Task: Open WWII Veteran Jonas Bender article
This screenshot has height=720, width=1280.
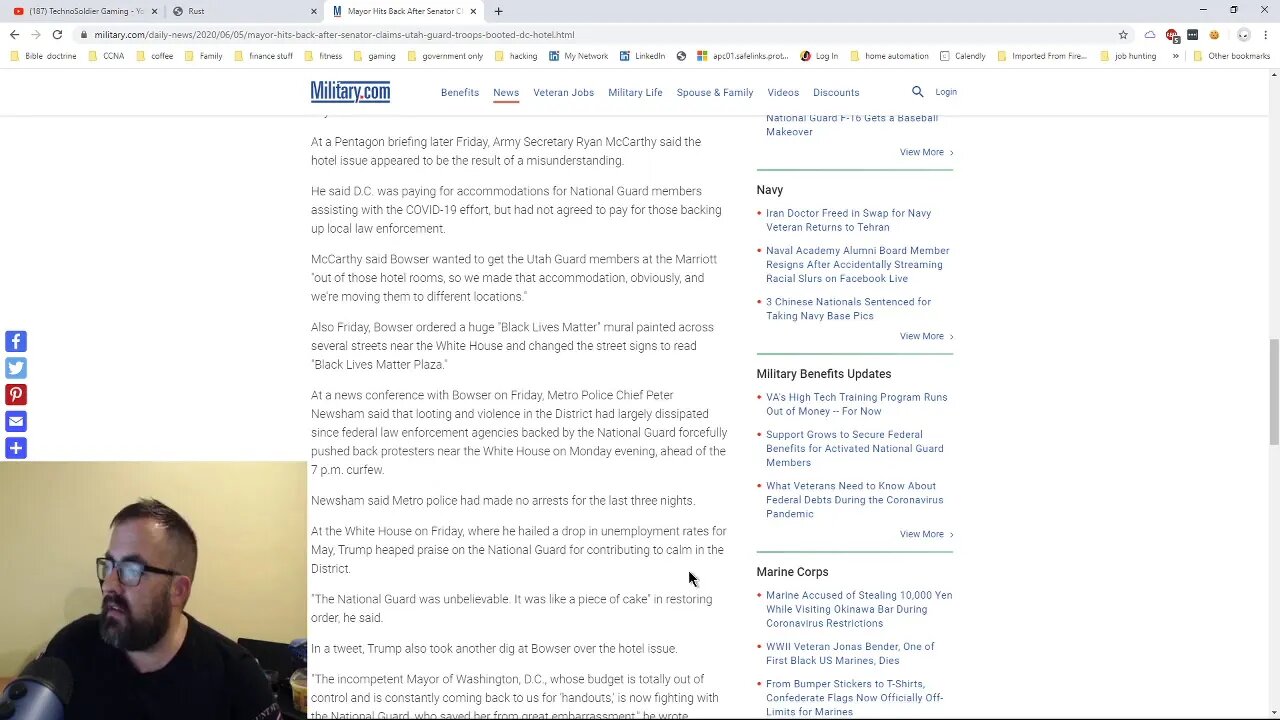Action: pyautogui.click(x=850, y=654)
